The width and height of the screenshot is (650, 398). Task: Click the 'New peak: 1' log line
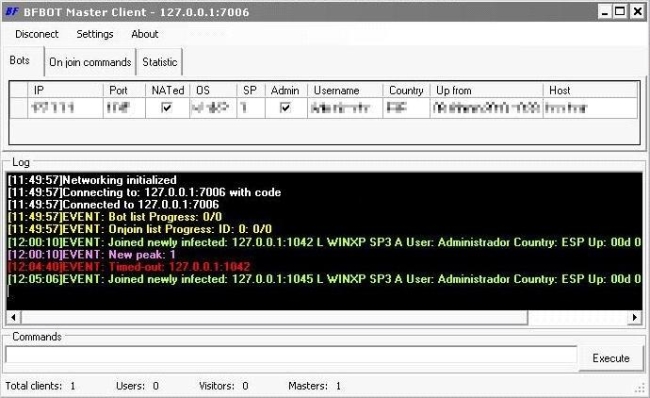pyautogui.click(x=92, y=254)
